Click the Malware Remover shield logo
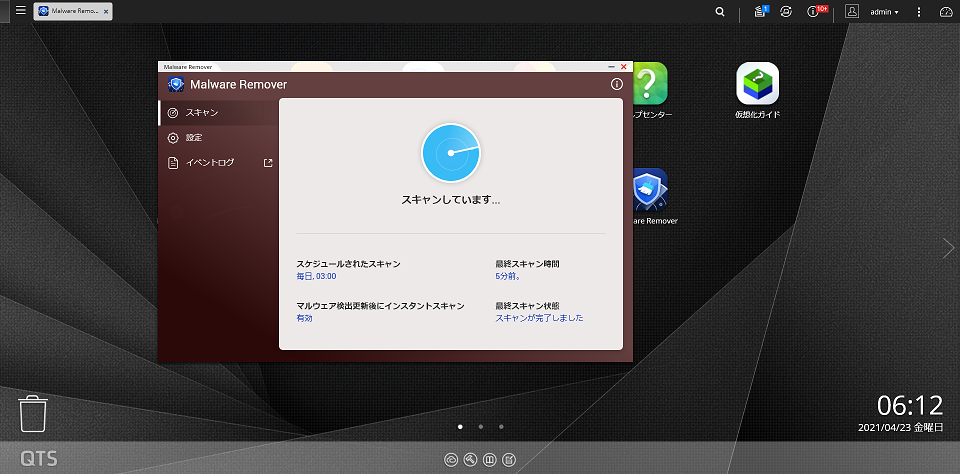Screen dimensions: 960x474 tap(176, 85)
